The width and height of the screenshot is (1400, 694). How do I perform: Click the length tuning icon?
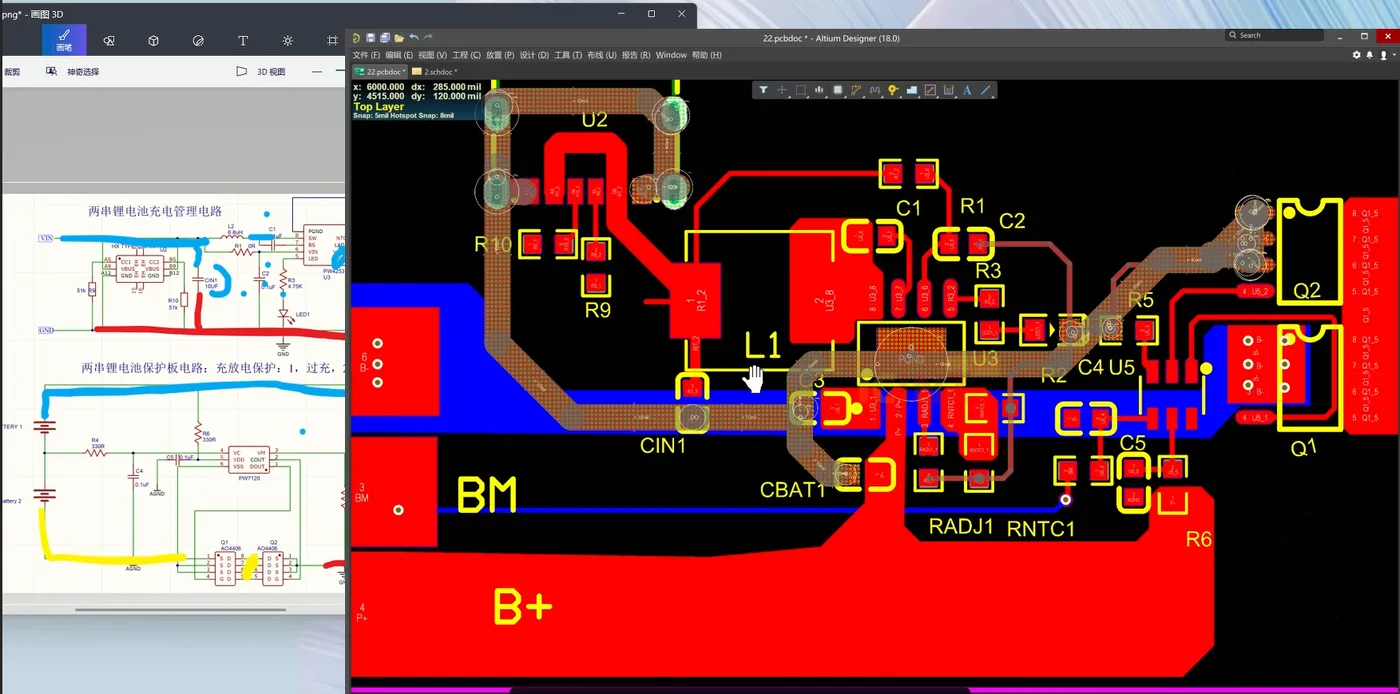pos(875,90)
